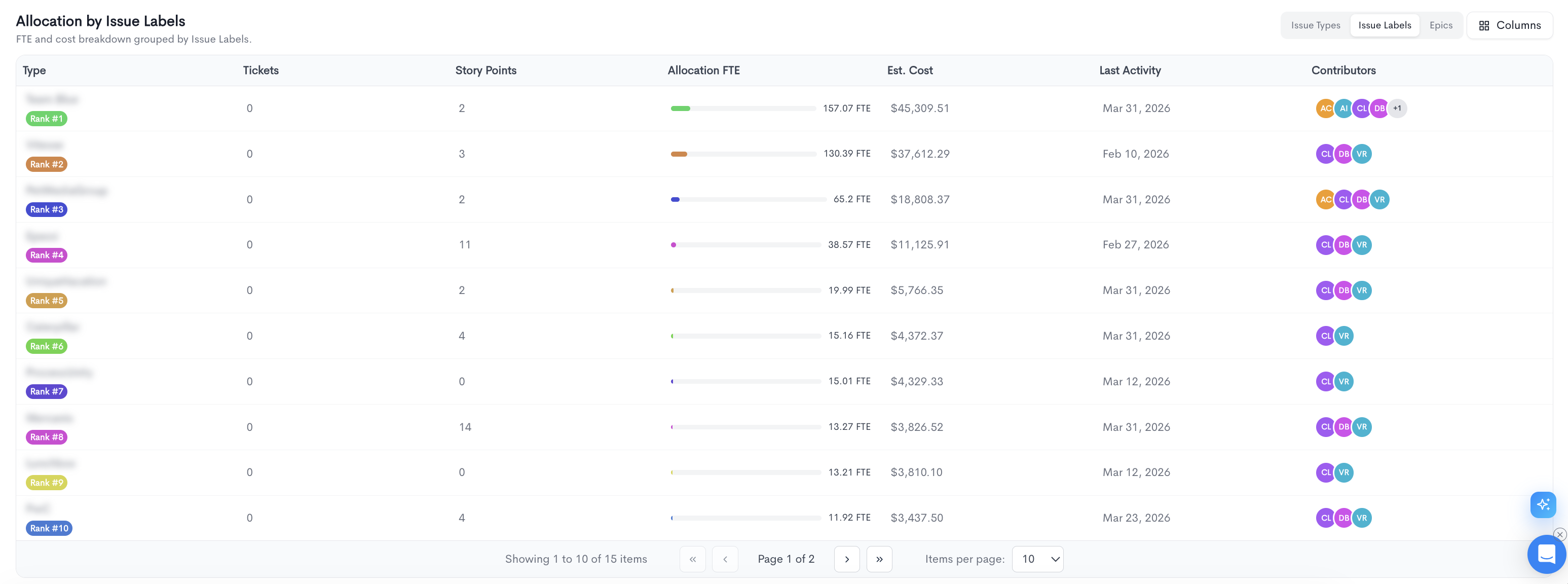Open the AI sparkle assistant button
Screen dimensions: 1568x584
click(1543, 504)
